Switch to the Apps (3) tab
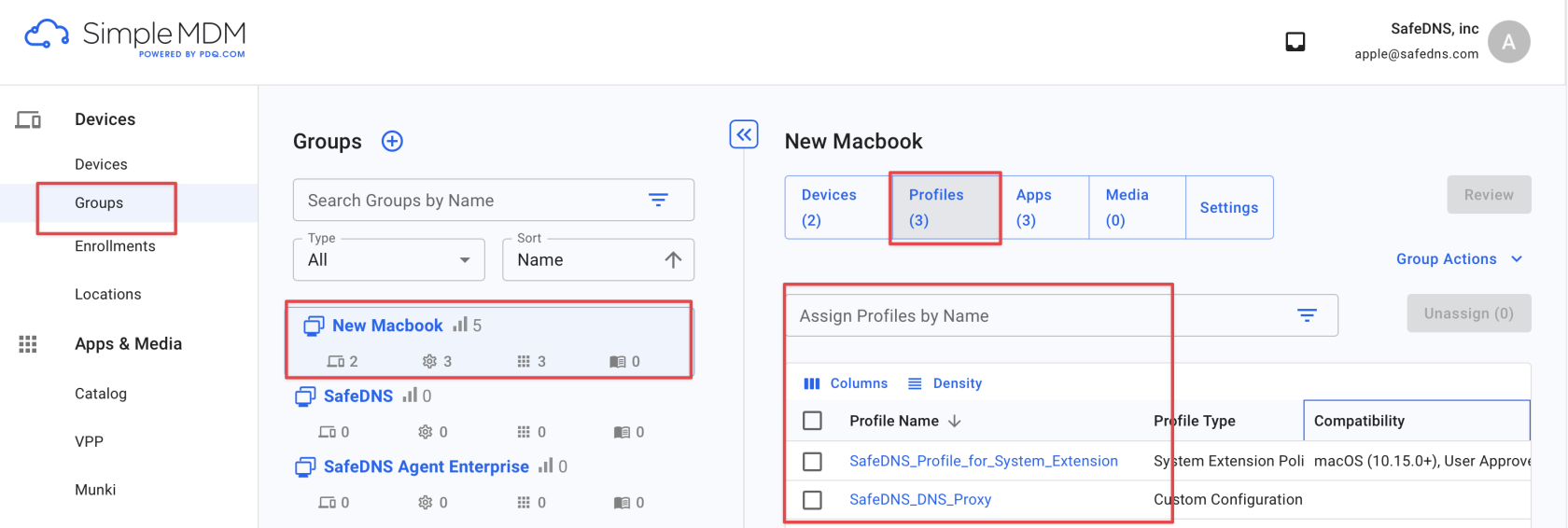Screen dimensions: 1568x528 [1045, 207]
